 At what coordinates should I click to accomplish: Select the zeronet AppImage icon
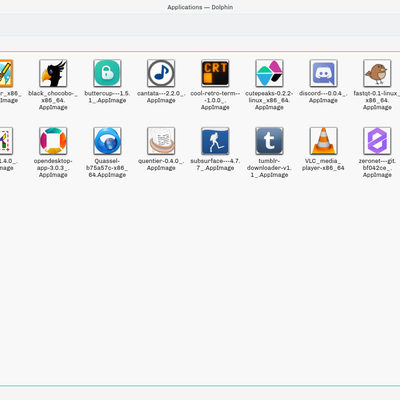pyautogui.click(x=377, y=141)
